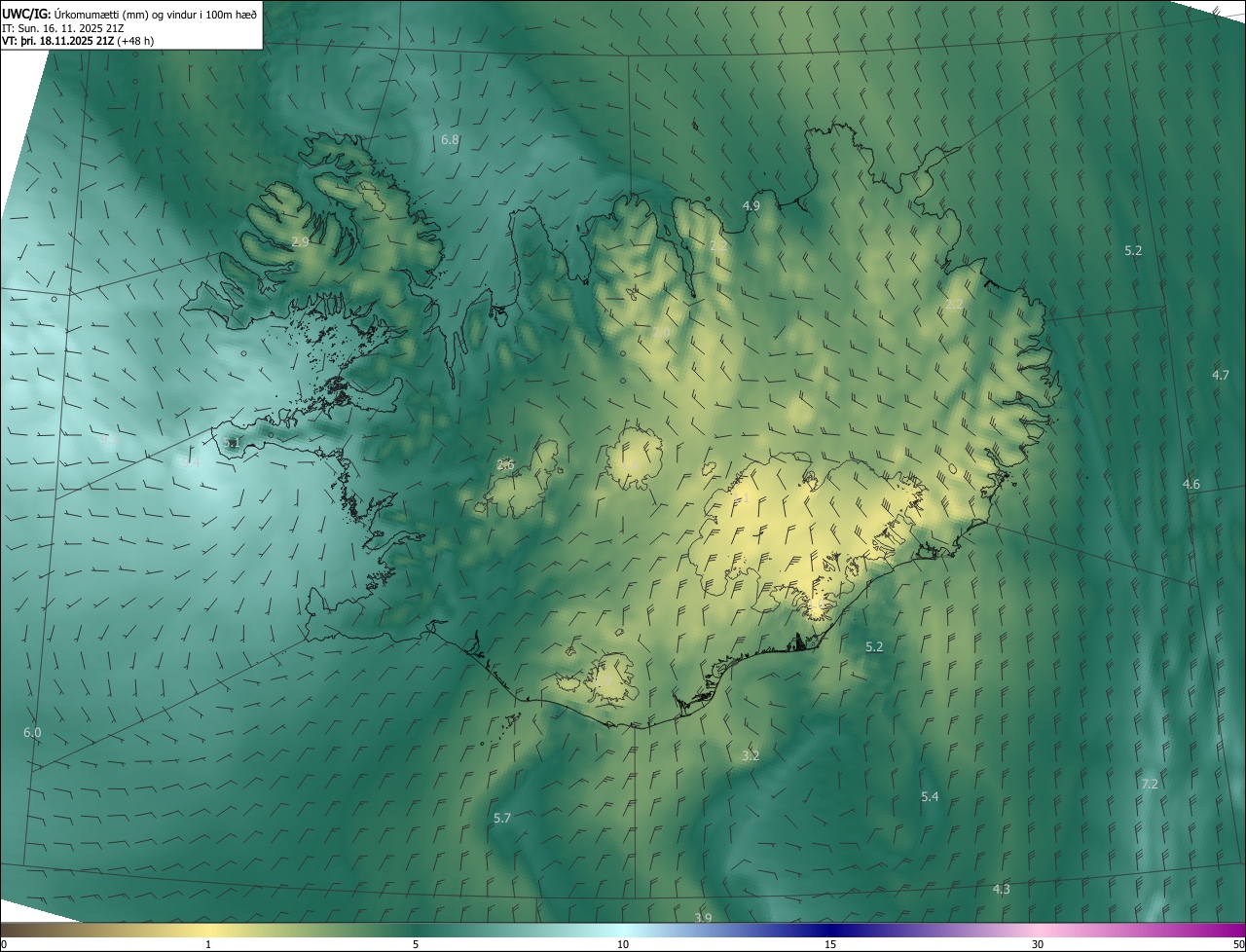1246x952 pixels.
Task: Click the 3.9 value label on the map
Action: click(x=703, y=918)
